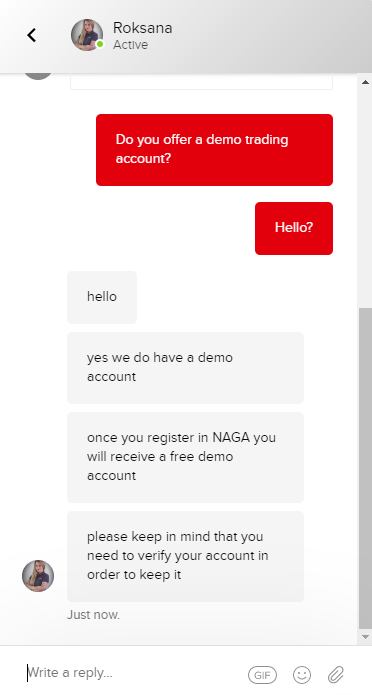Click the 'Just now.' timestamp
The height and width of the screenshot is (695, 372).
point(93,615)
